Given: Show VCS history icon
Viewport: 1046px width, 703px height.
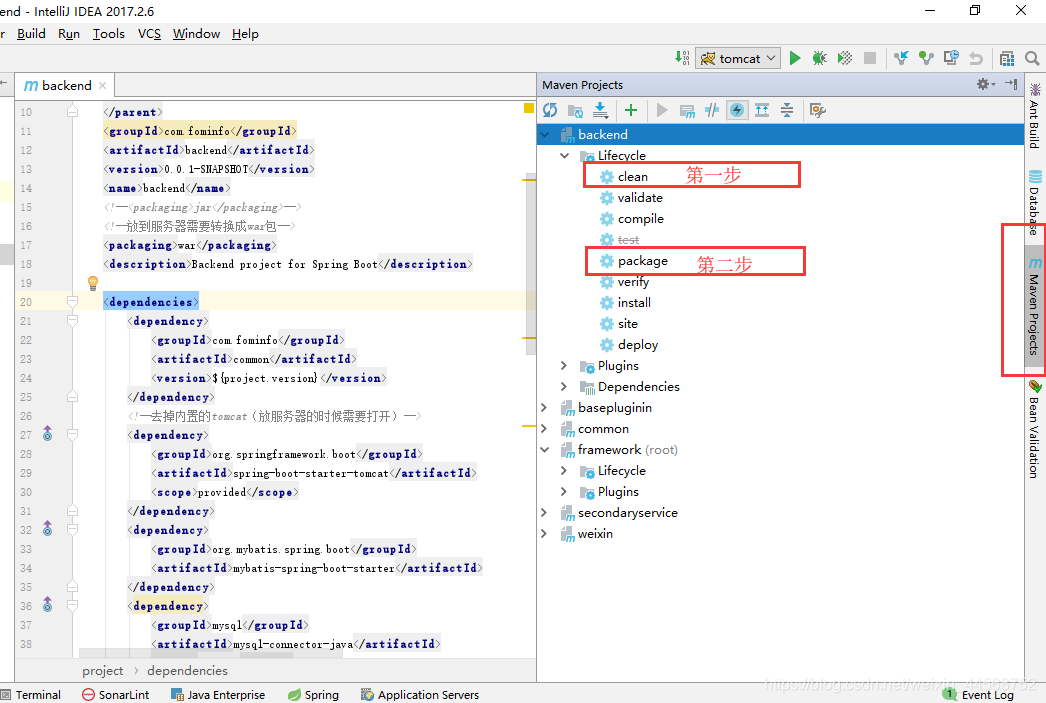Looking at the screenshot, I should [x=951, y=58].
